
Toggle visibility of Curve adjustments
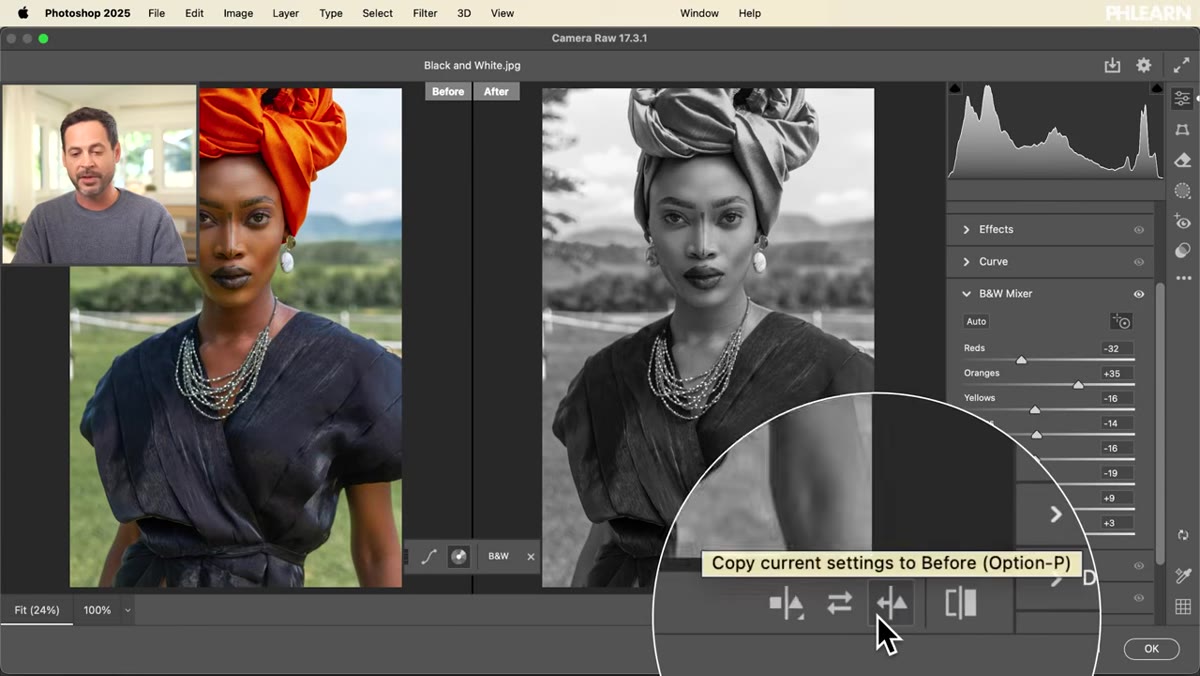(x=1138, y=262)
